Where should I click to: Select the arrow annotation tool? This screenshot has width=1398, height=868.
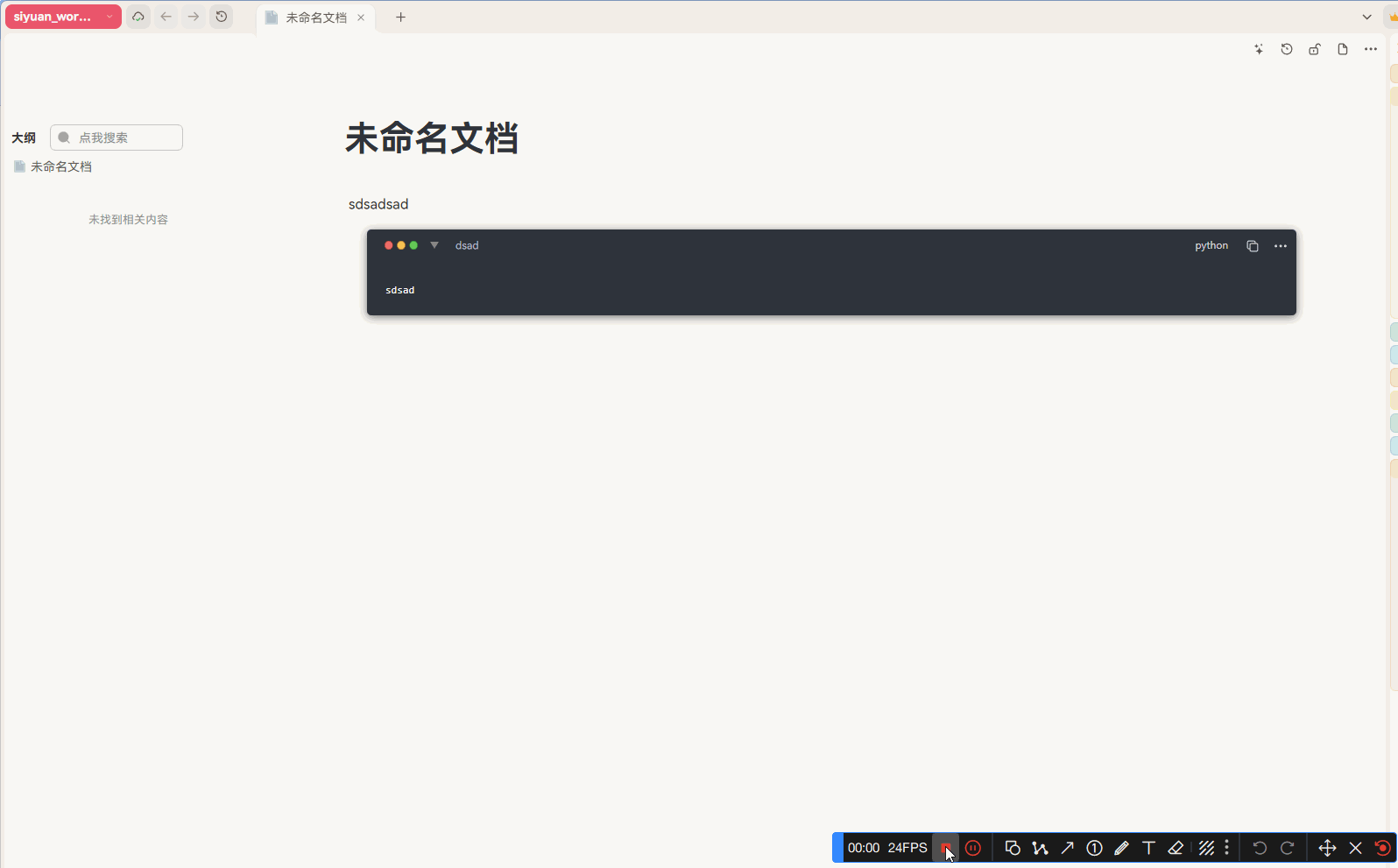(x=1067, y=848)
